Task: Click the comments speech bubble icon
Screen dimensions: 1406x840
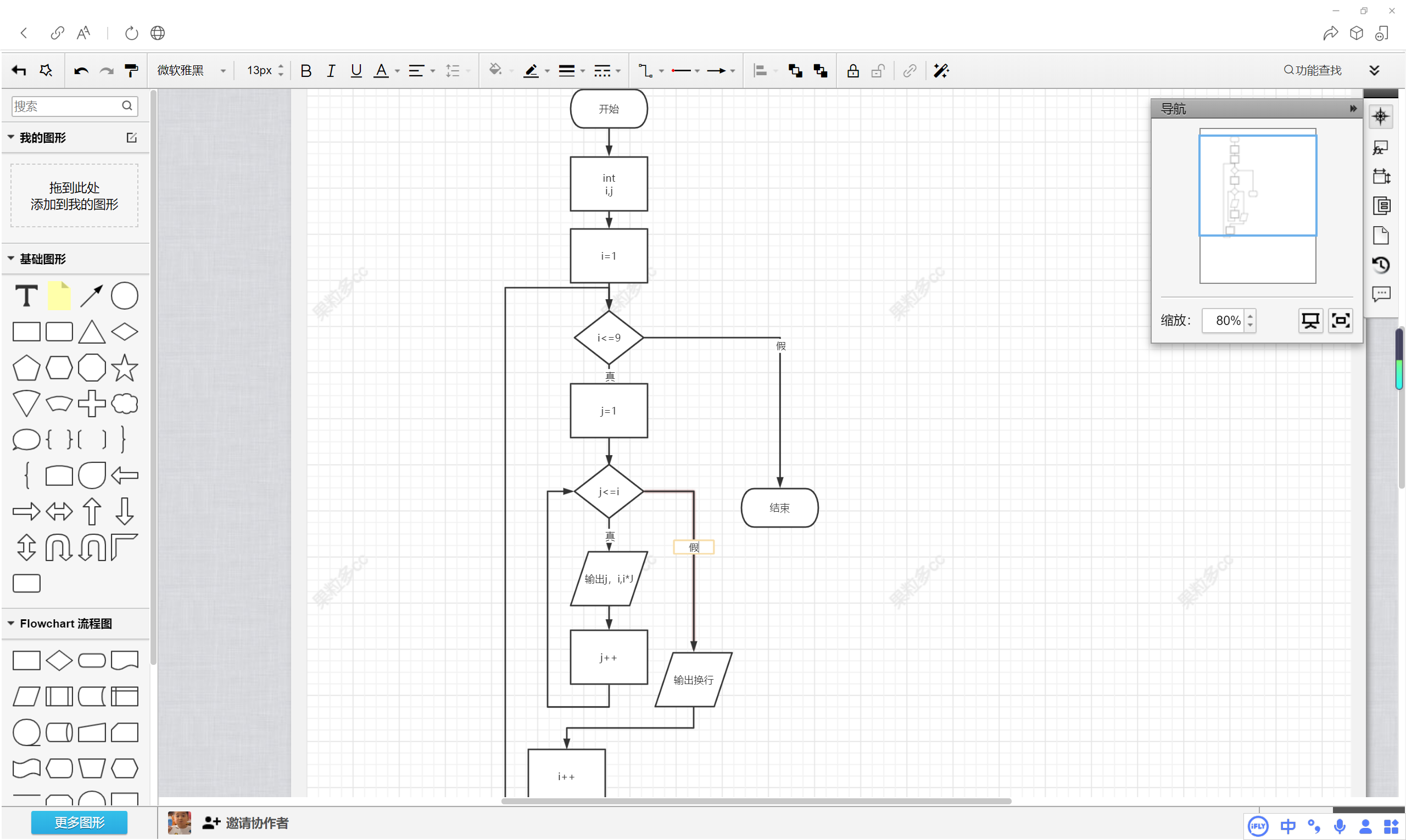Action: pos(1381,294)
